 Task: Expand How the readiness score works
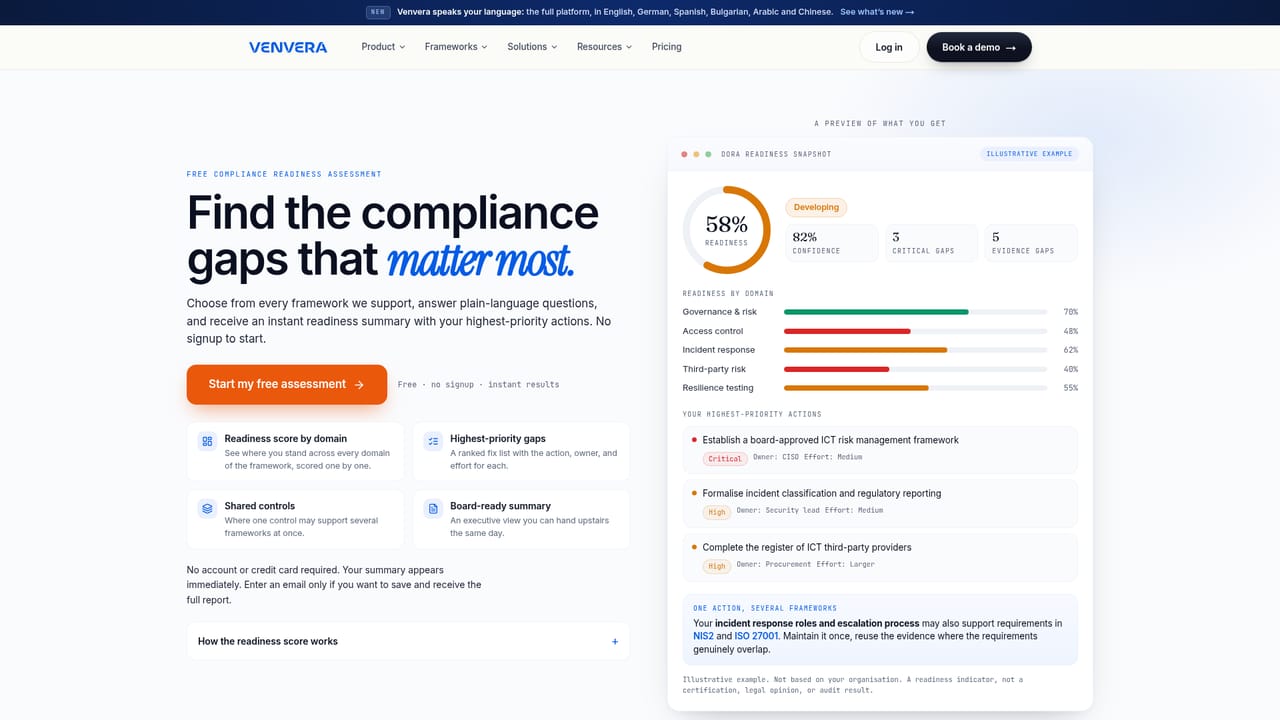click(408, 641)
